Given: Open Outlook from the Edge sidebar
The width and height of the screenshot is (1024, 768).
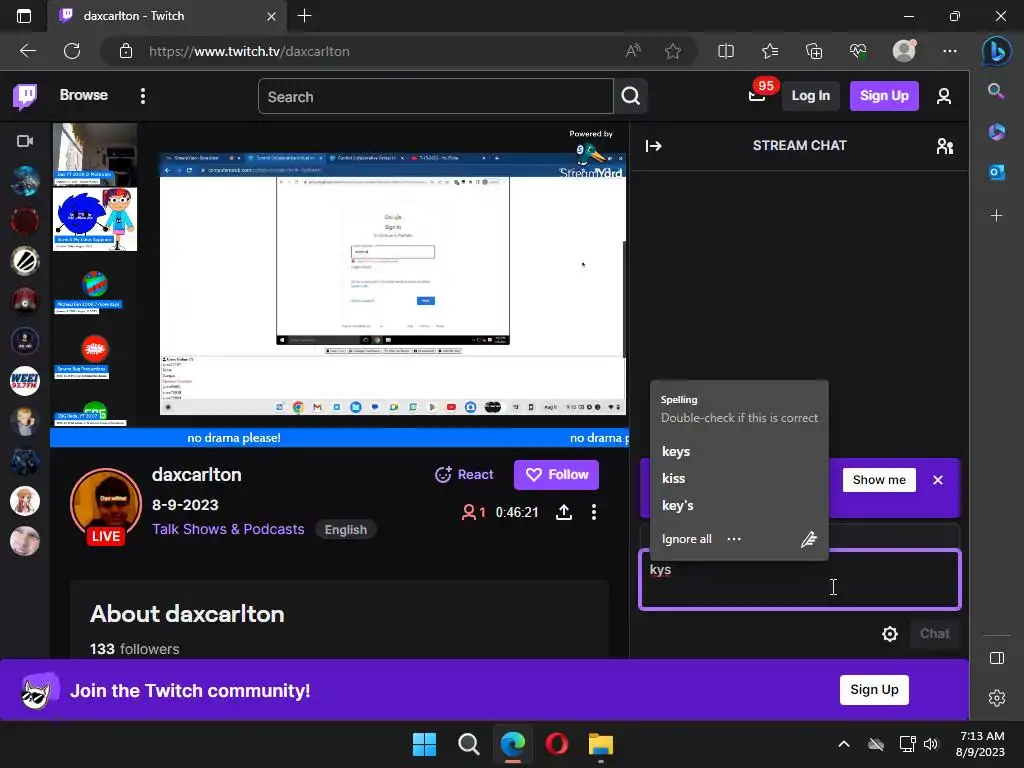Looking at the screenshot, I should tap(996, 172).
